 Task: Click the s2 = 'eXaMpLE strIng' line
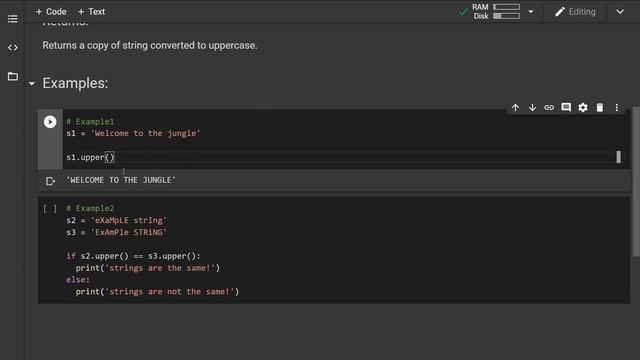tap(116, 220)
